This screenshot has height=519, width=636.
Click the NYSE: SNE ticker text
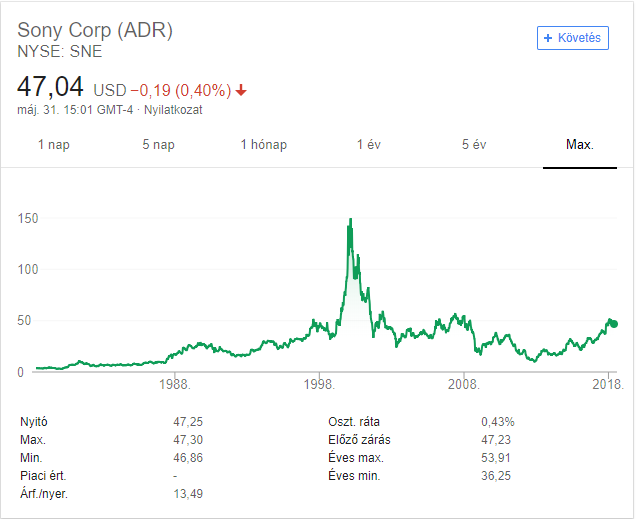point(60,50)
